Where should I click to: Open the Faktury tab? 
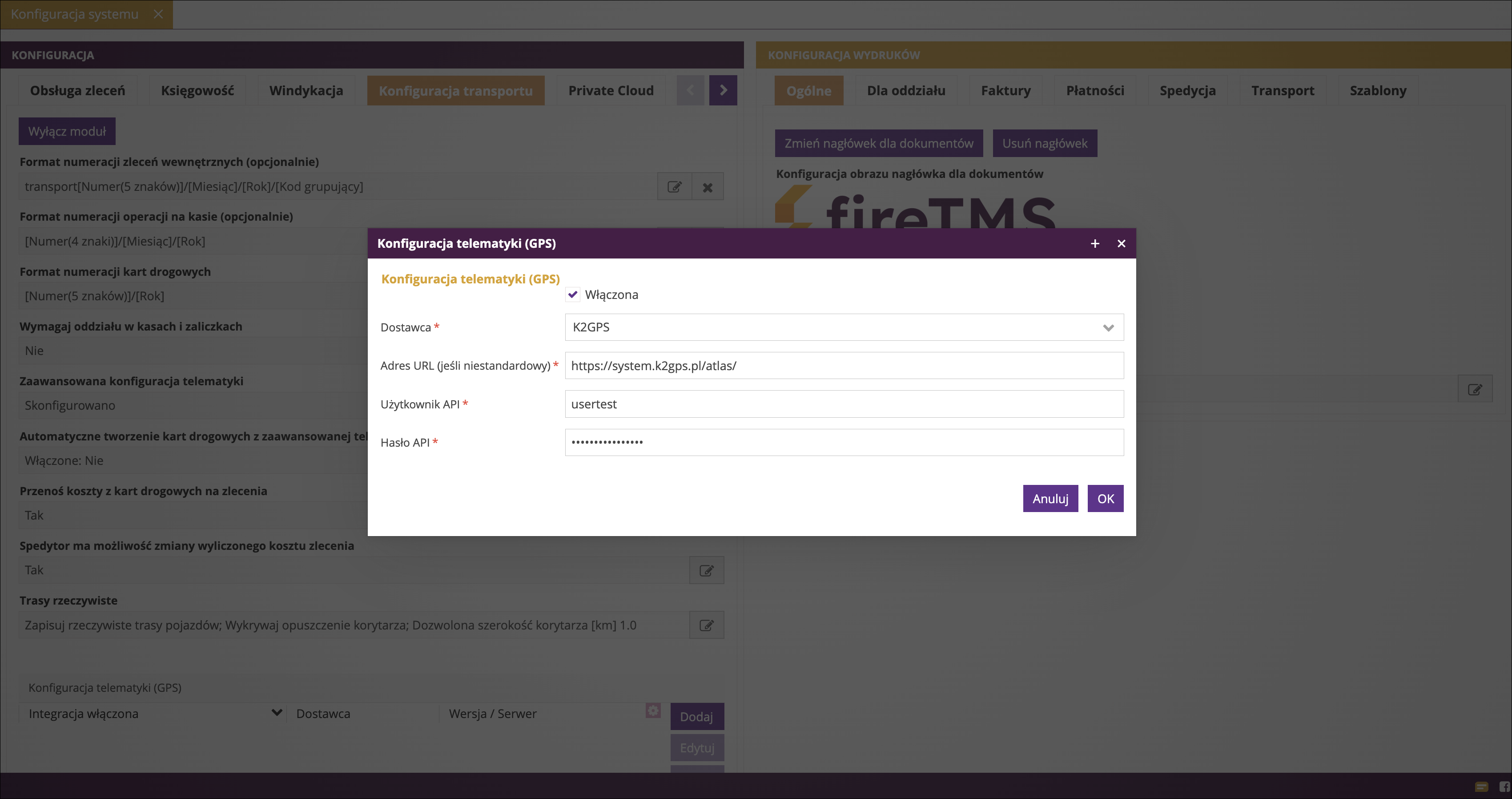[1005, 90]
